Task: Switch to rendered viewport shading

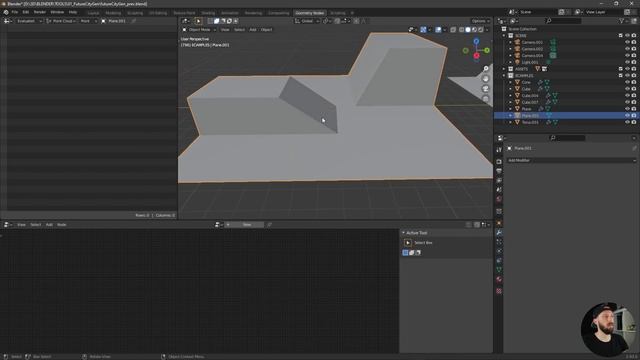Action: (x=480, y=30)
